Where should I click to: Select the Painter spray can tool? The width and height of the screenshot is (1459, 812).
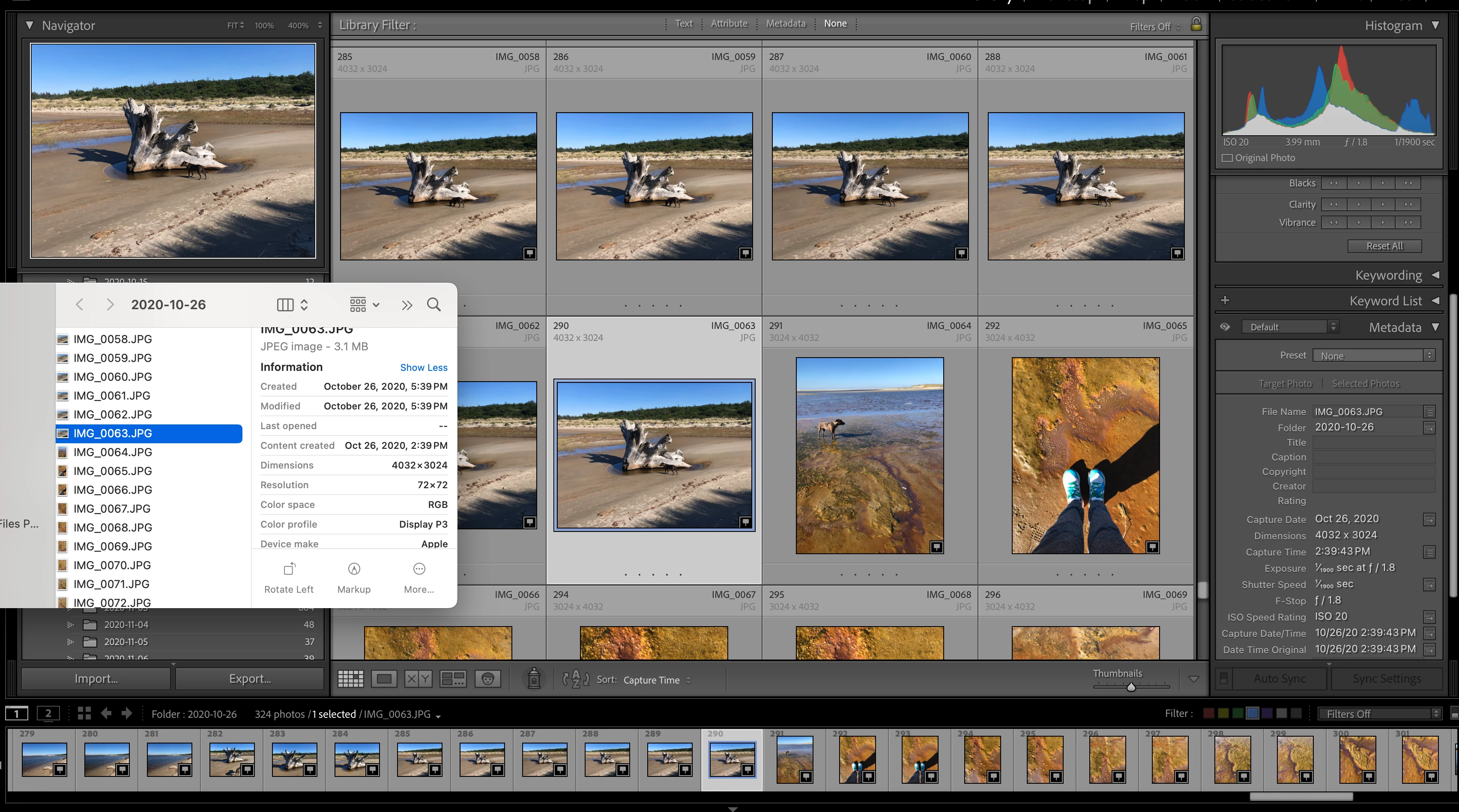coord(534,678)
